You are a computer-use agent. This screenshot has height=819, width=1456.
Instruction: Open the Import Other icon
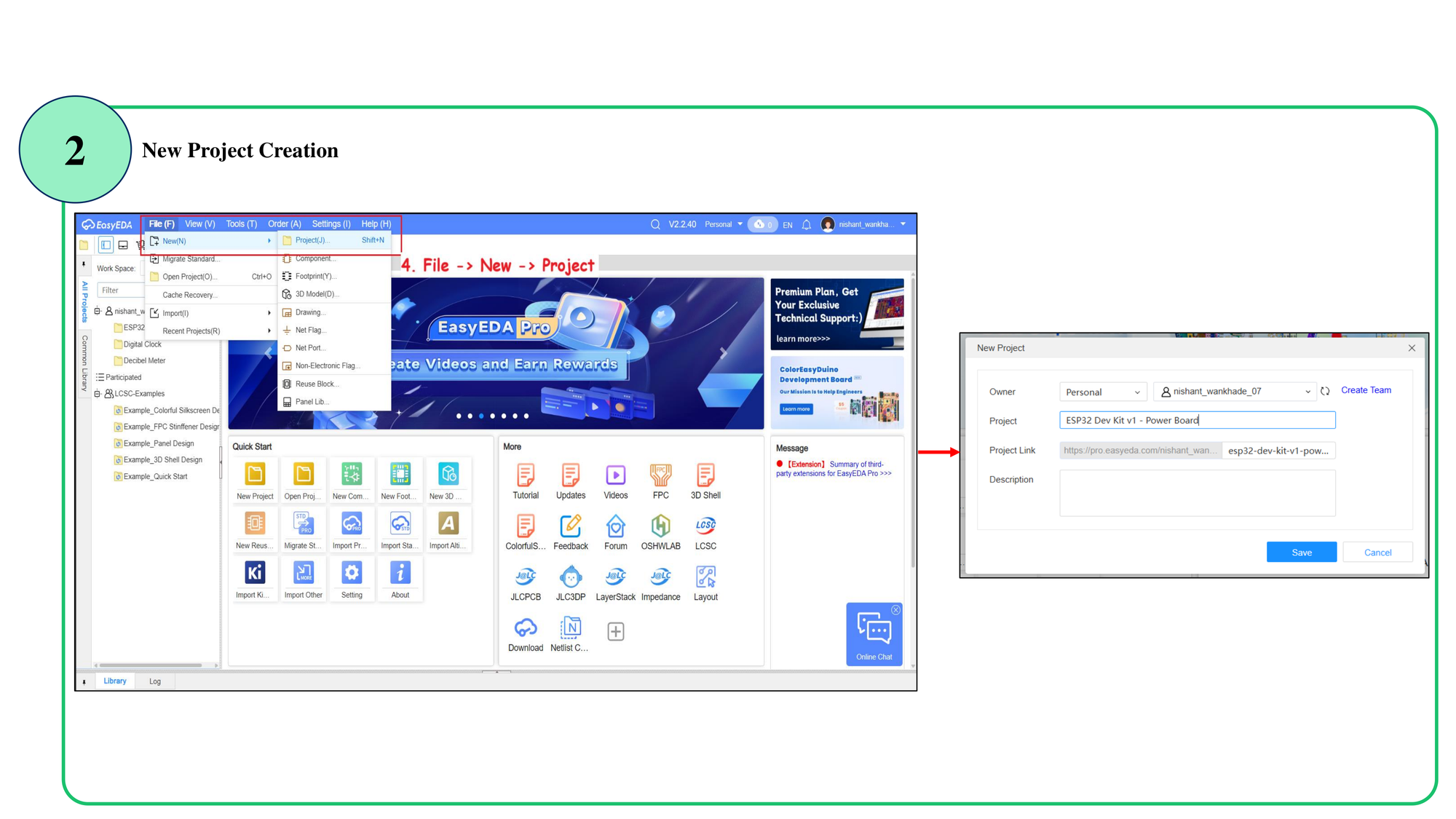click(x=304, y=572)
